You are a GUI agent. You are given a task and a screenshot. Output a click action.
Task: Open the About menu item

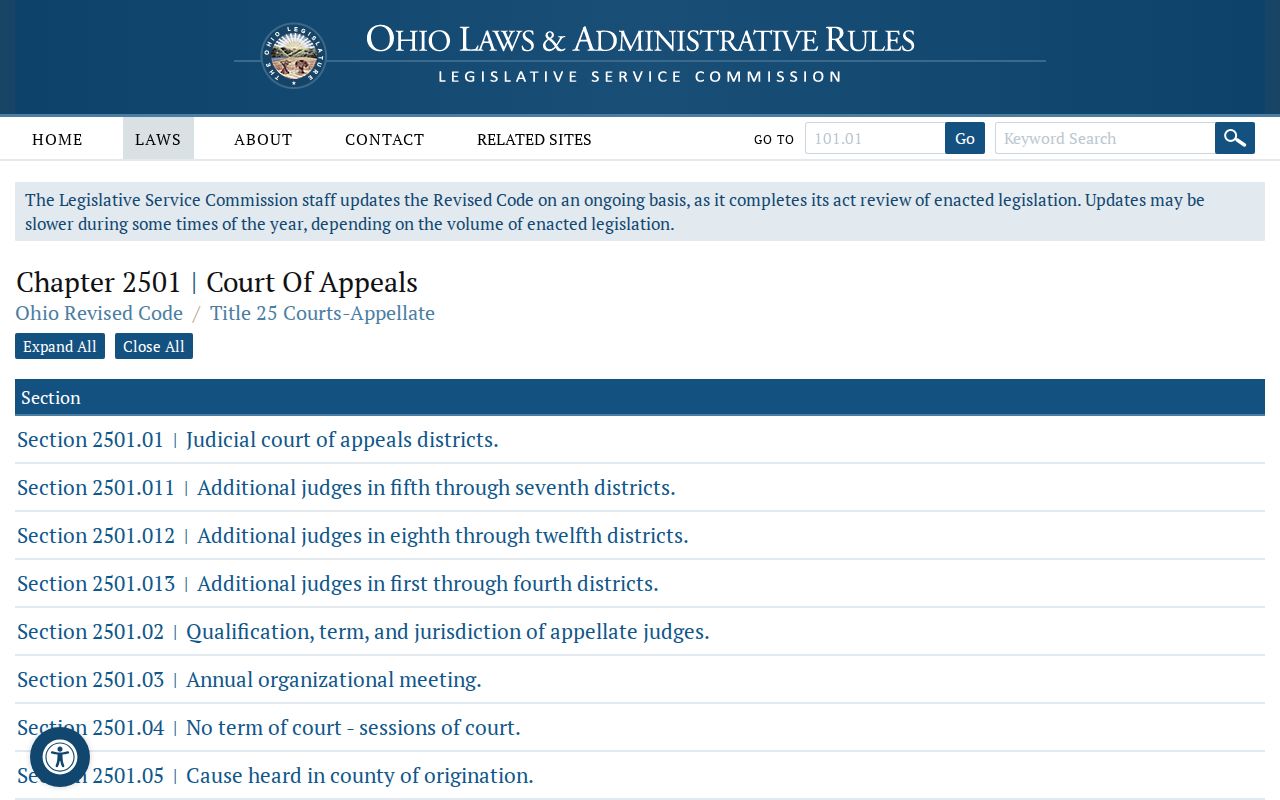pyautogui.click(x=263, y=139)
